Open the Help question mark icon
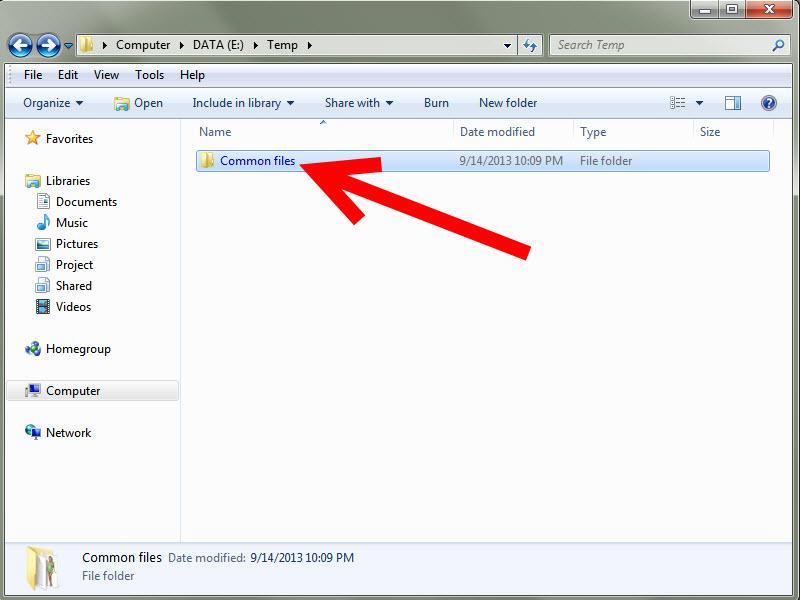This screenshot has height=600, width=800. click(x=768, y=103)
